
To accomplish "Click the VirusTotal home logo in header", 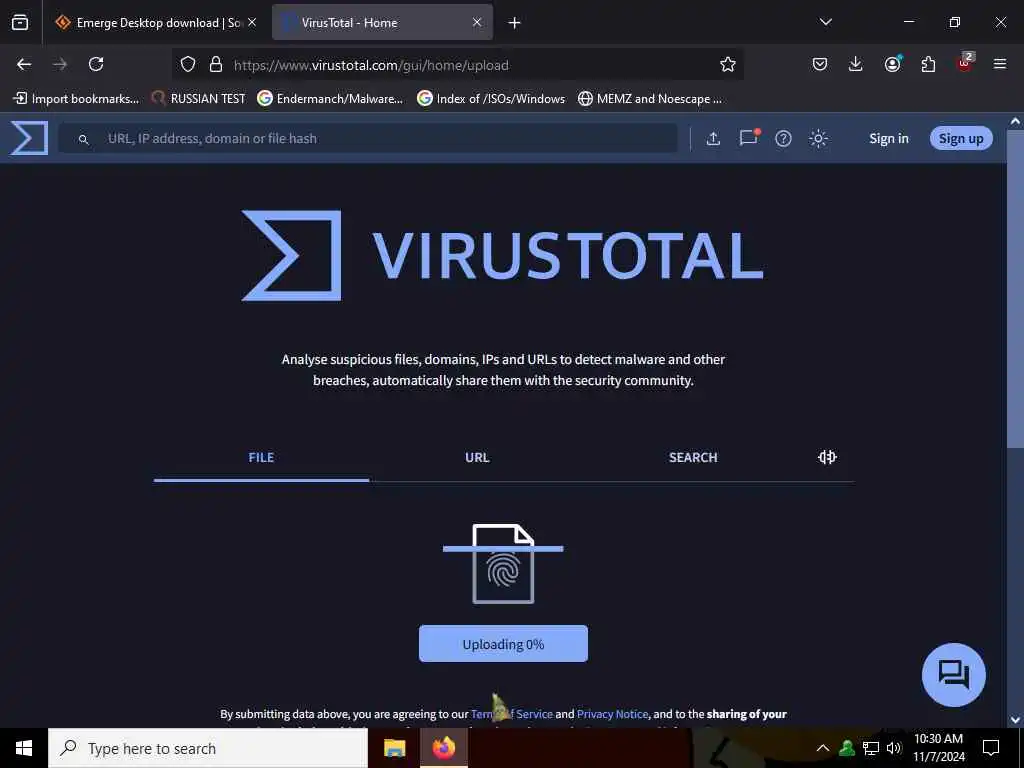I will (x=29, y=138).
